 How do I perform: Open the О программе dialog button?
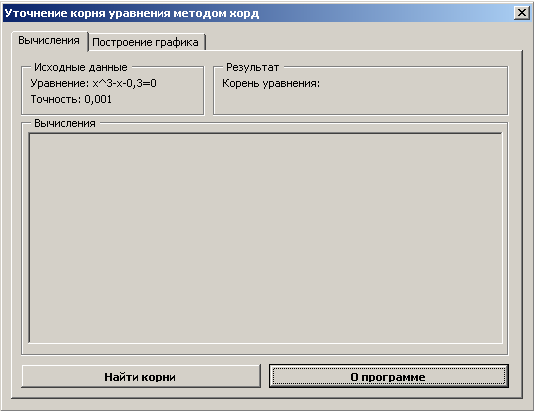click(388, 377)
